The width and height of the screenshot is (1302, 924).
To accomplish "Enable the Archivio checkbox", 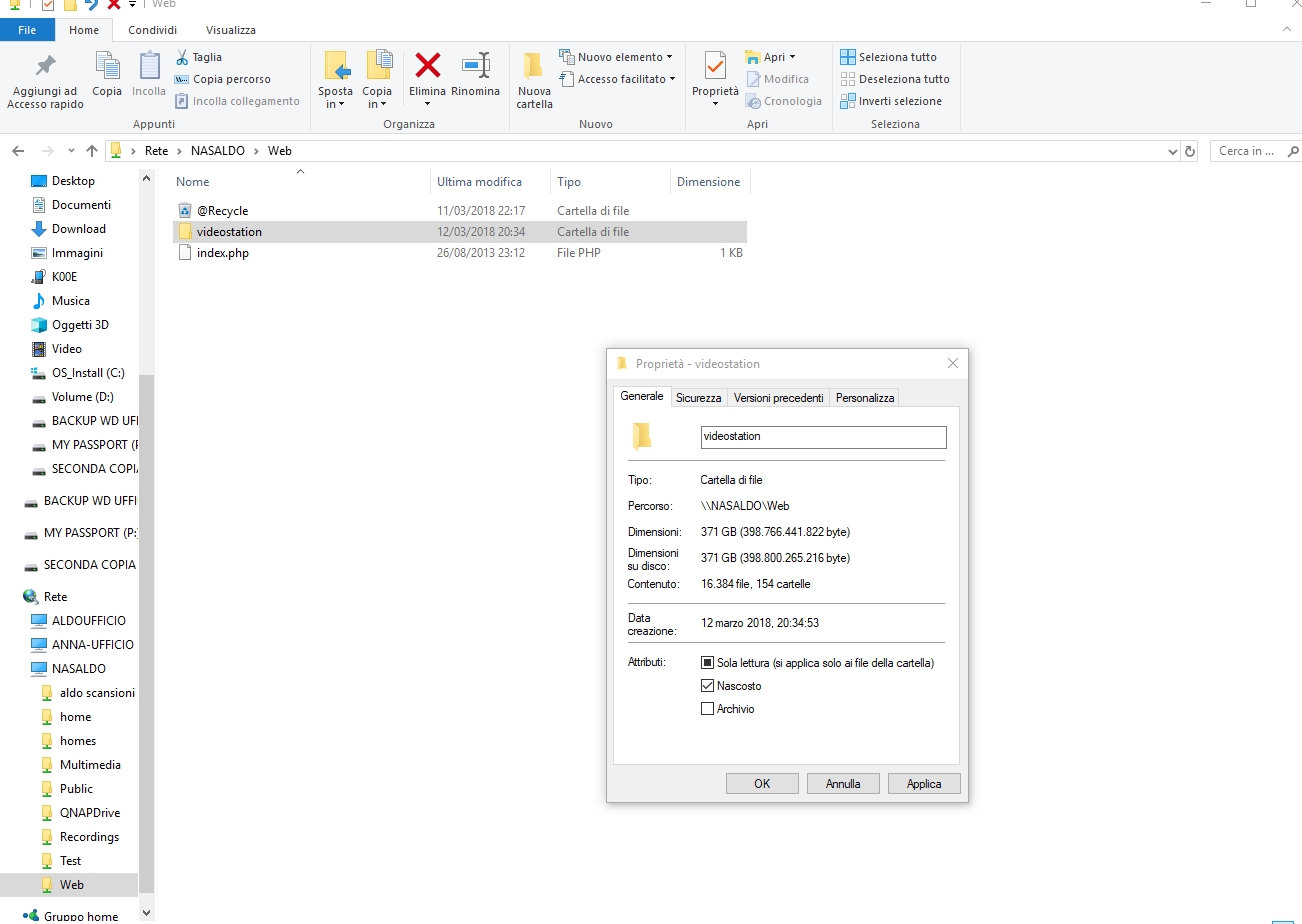I will (707, 709).
